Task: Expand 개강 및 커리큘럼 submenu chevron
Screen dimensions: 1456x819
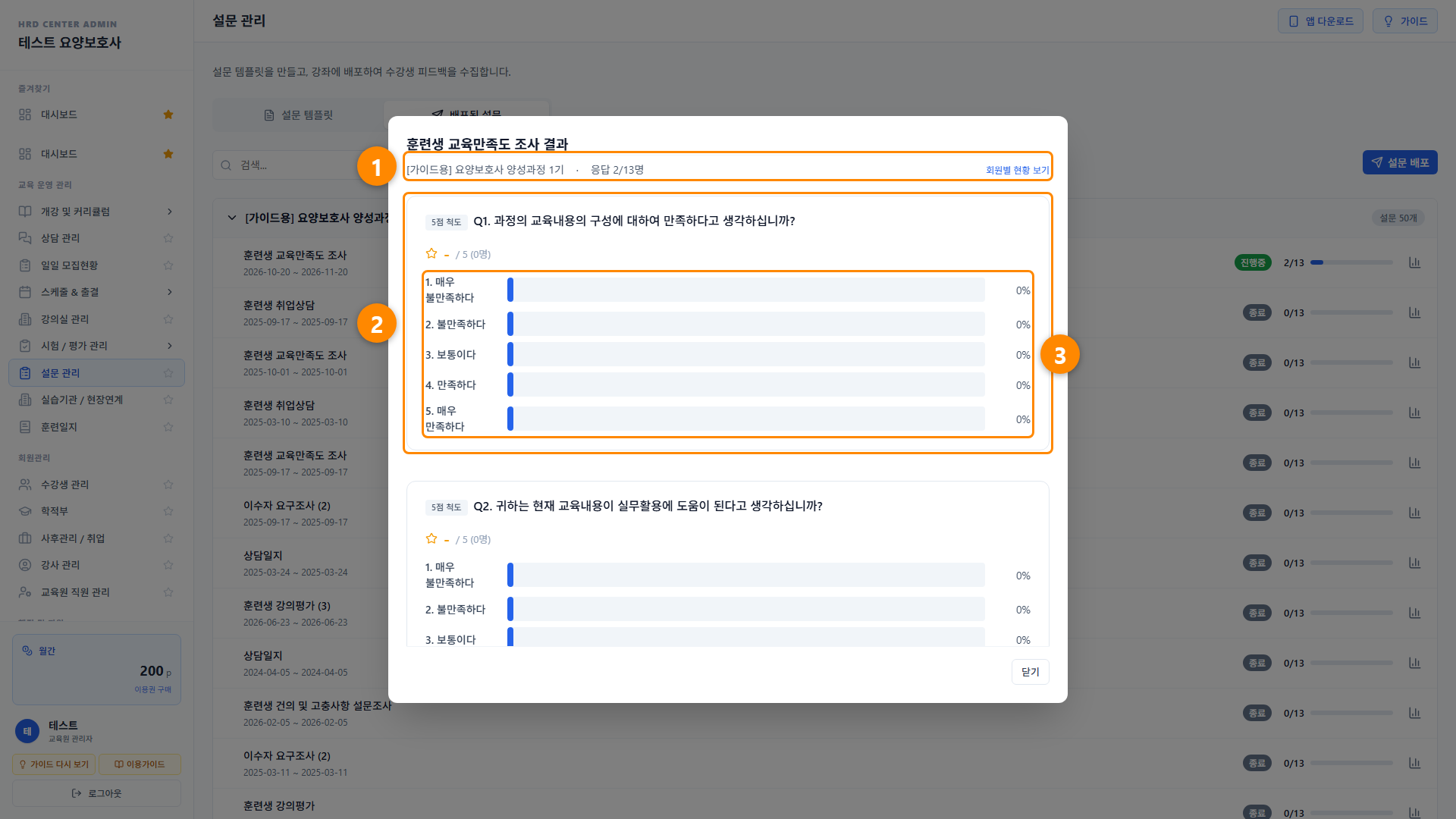Action: tap(170, 212)
